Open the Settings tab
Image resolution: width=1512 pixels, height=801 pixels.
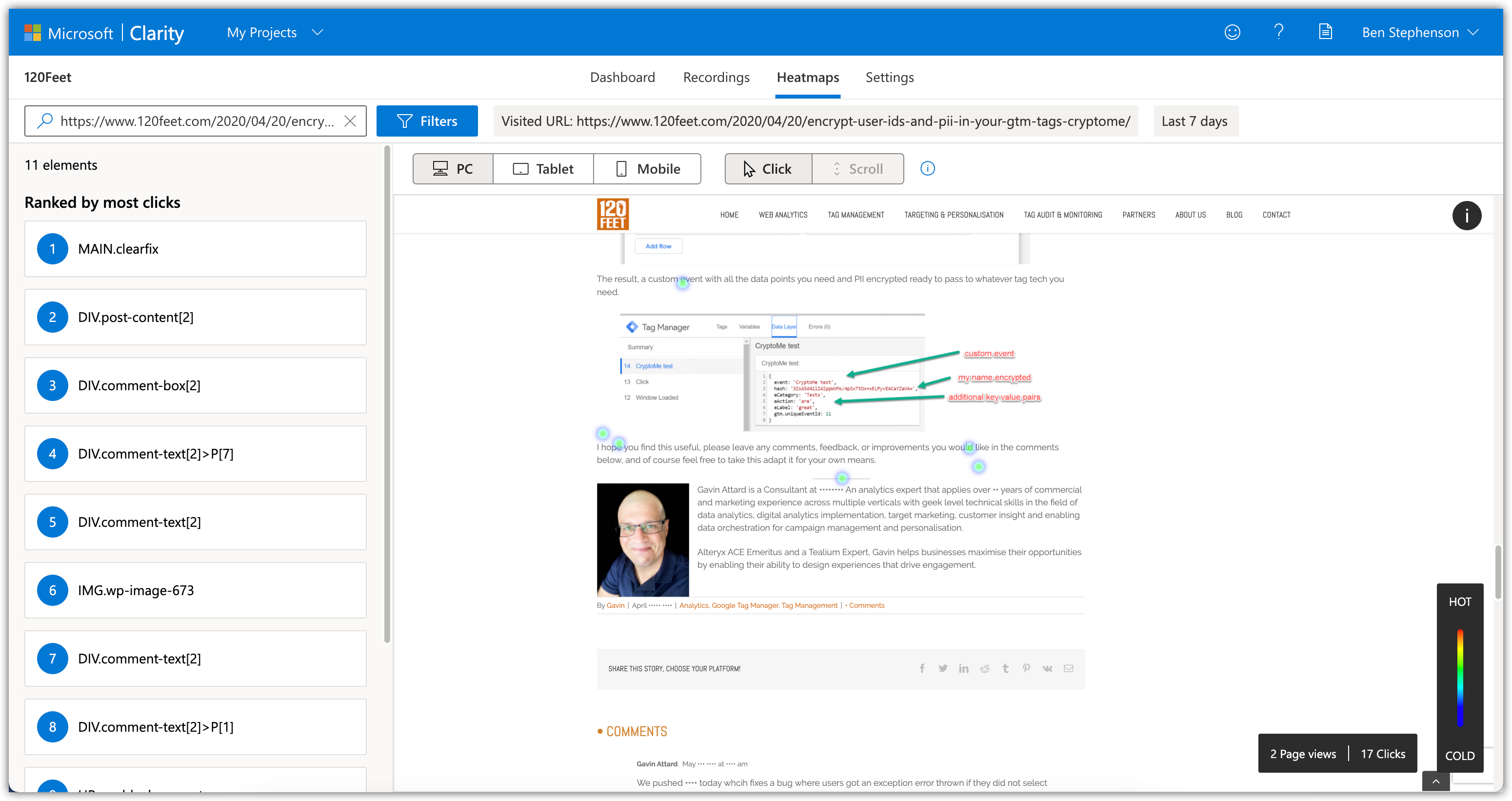pyautogui.click(x=889, y=78)
